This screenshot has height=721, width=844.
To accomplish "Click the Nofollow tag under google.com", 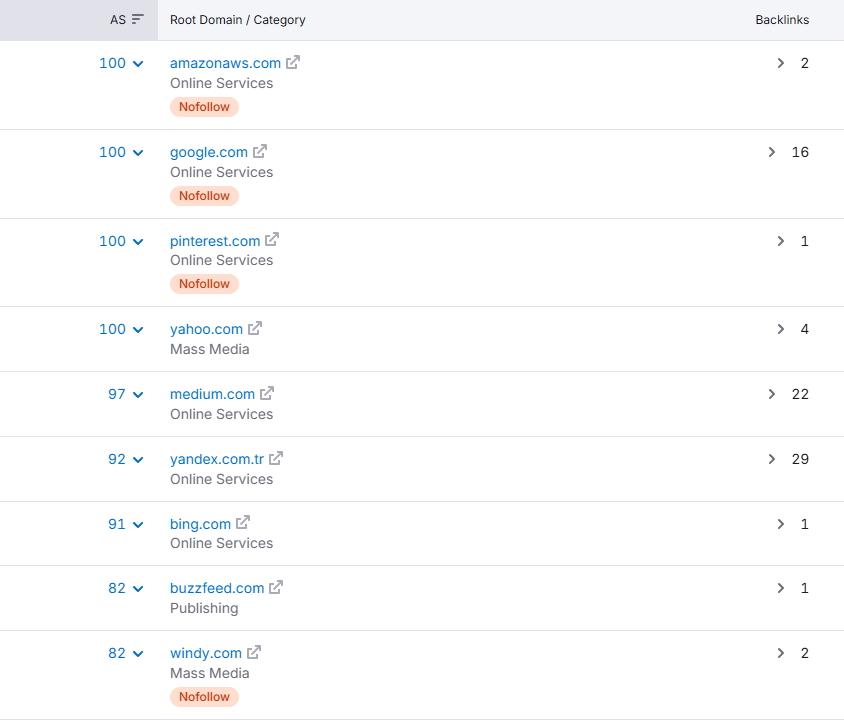I will tap(205, 195).
